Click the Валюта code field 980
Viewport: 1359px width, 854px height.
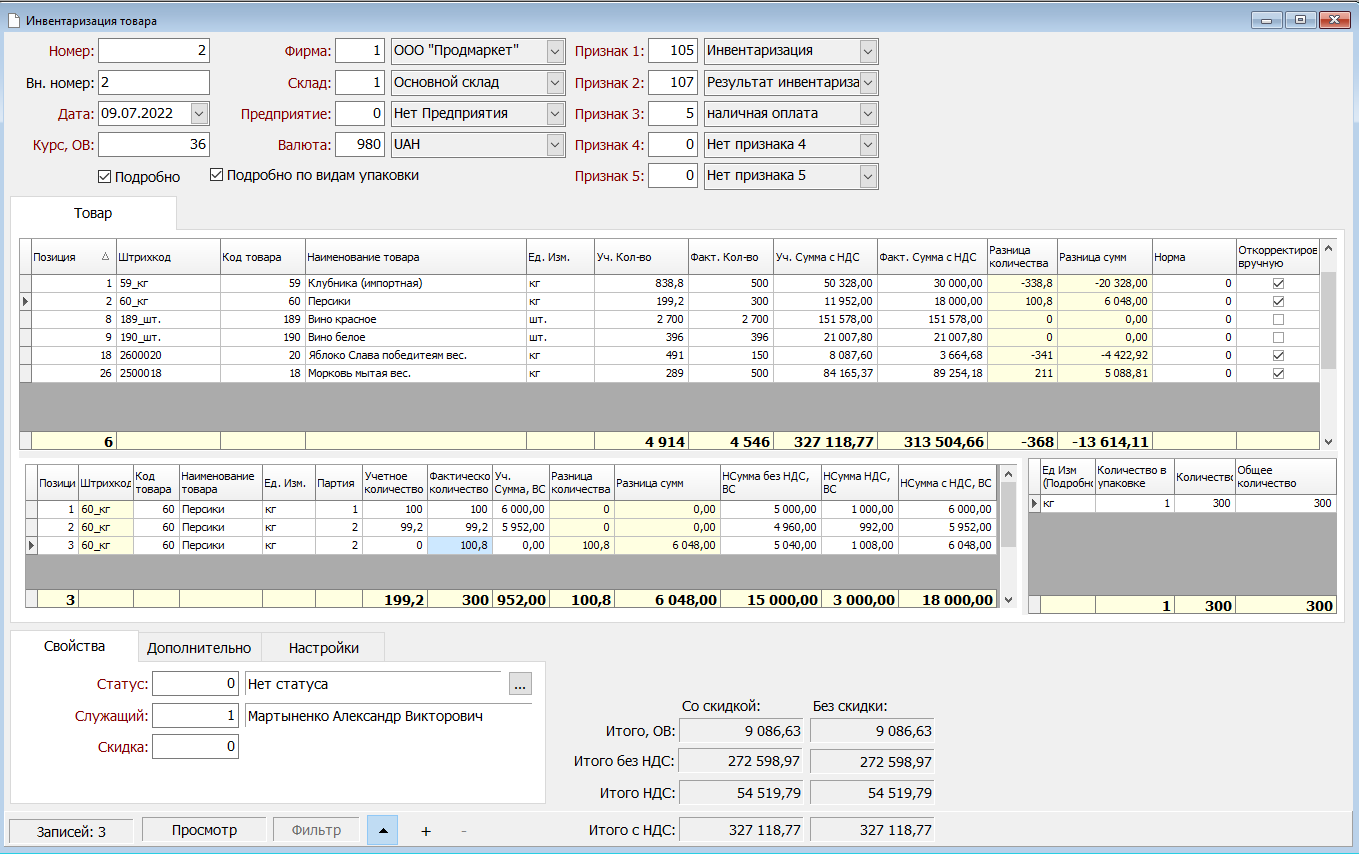click(x=360, y=144)
